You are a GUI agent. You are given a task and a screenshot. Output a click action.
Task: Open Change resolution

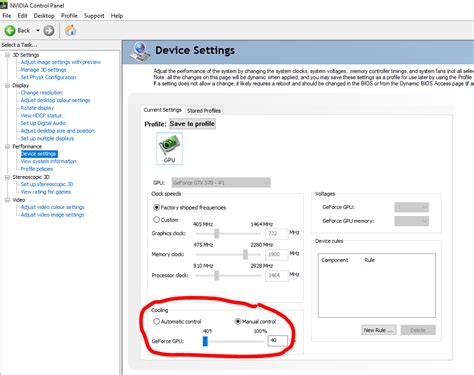(42, 93)
